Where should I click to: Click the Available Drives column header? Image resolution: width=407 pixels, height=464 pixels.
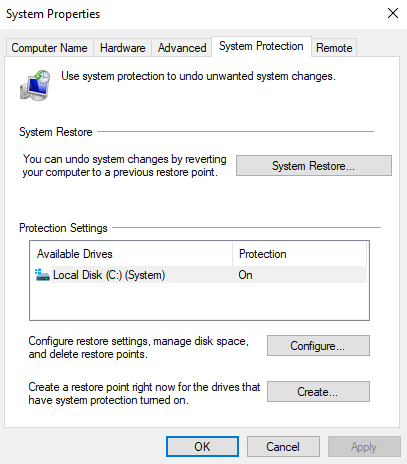point(131,254)
